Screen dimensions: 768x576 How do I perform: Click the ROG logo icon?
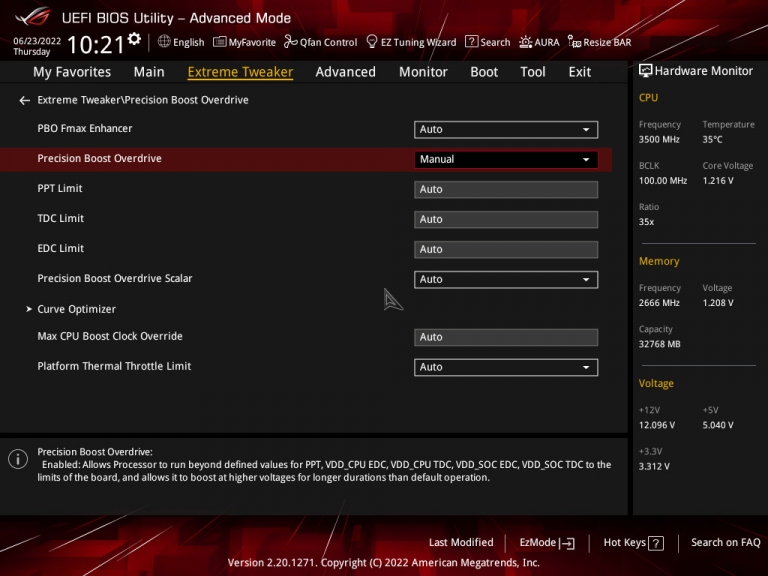[33, 17]
